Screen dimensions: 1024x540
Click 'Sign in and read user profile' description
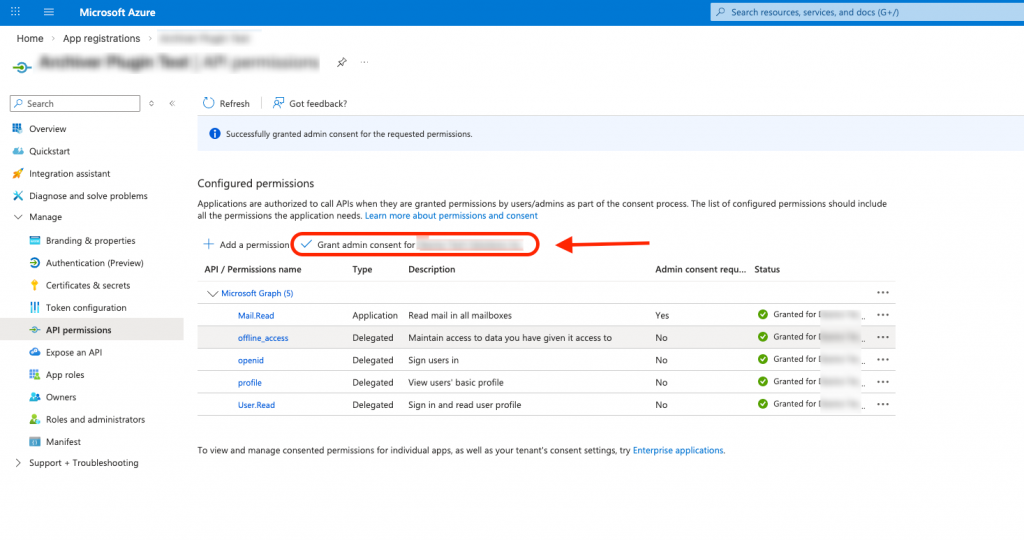[x=464, y=405]
